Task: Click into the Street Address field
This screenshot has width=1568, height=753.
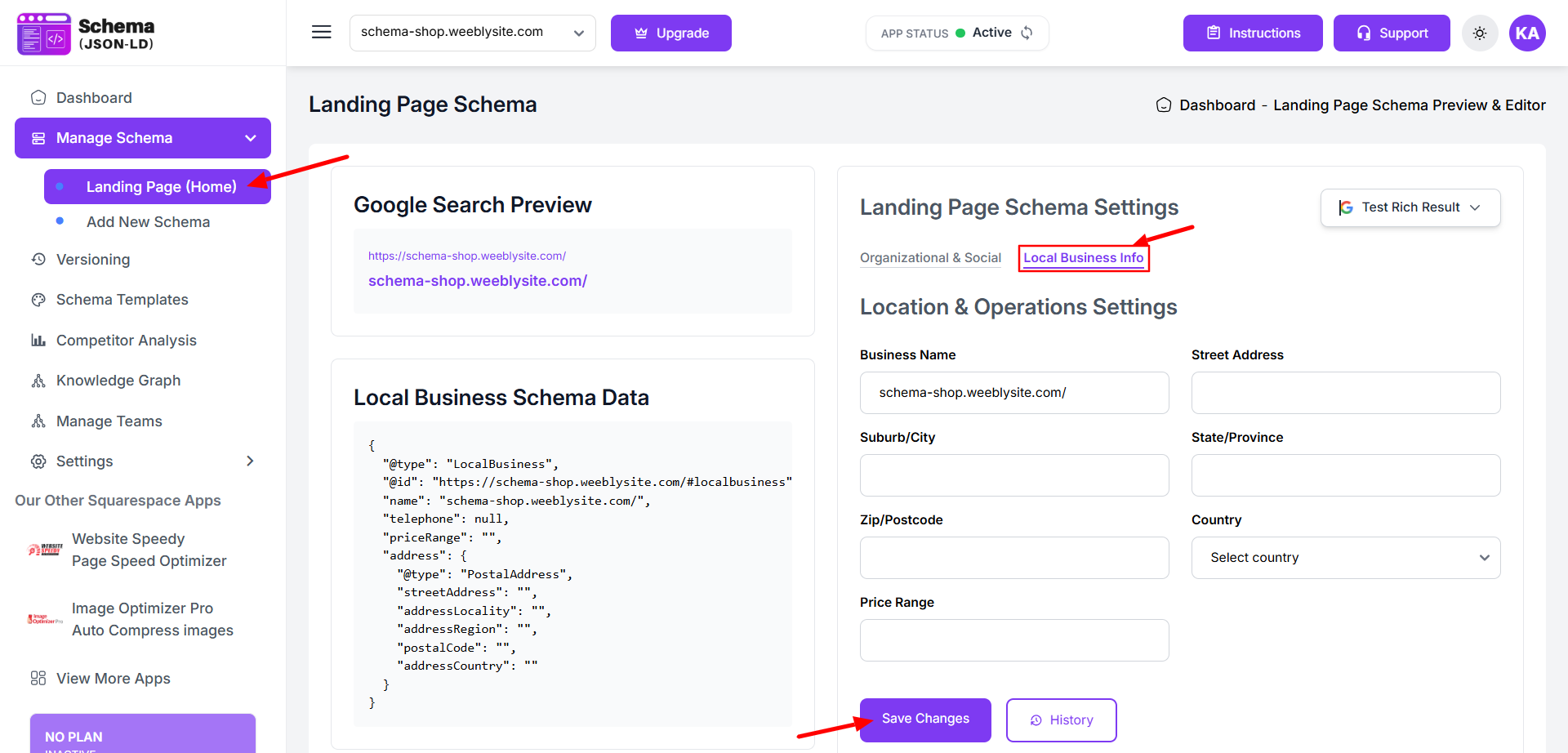Action: point(1345,393)
